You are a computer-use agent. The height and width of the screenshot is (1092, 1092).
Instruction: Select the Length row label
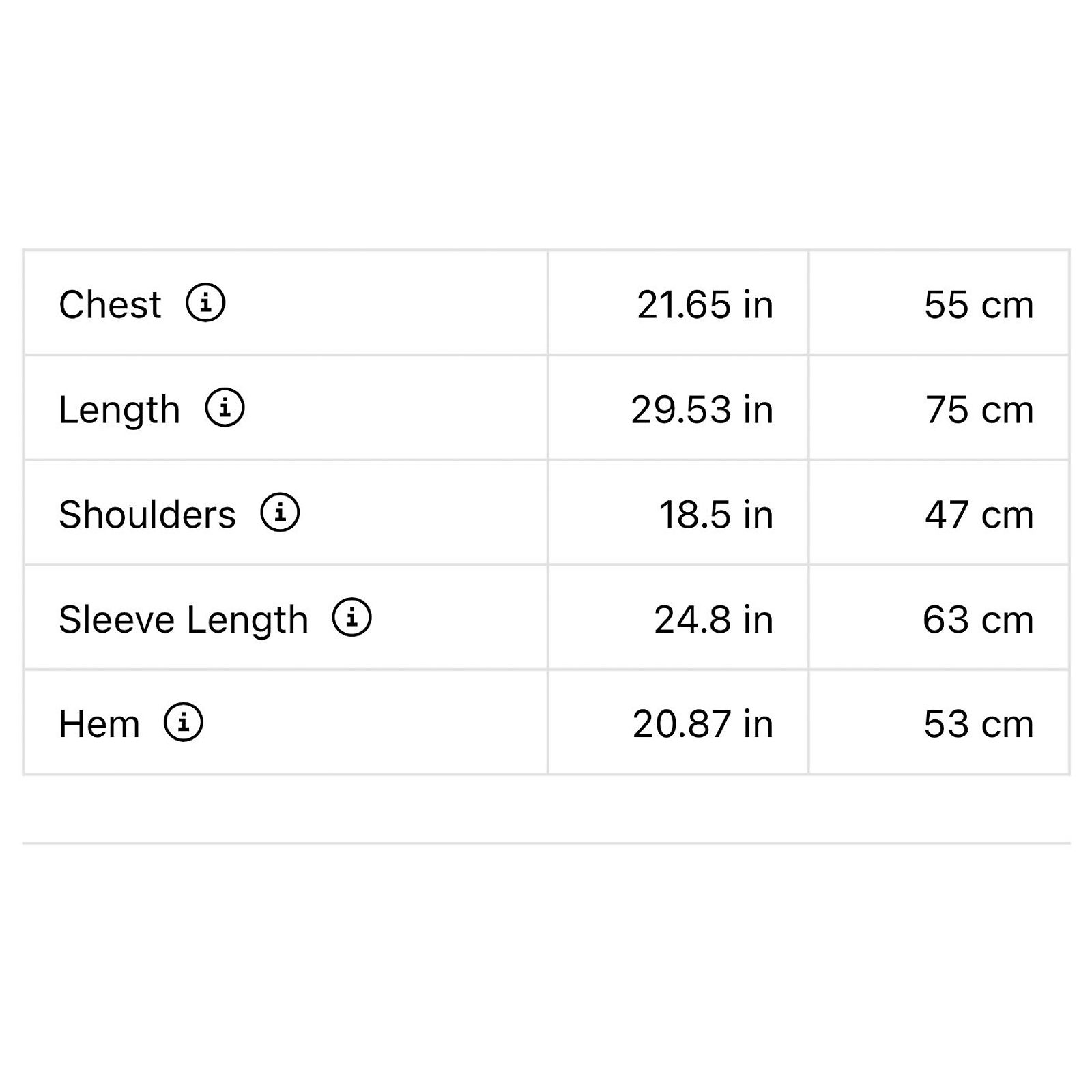coord(119,409)
